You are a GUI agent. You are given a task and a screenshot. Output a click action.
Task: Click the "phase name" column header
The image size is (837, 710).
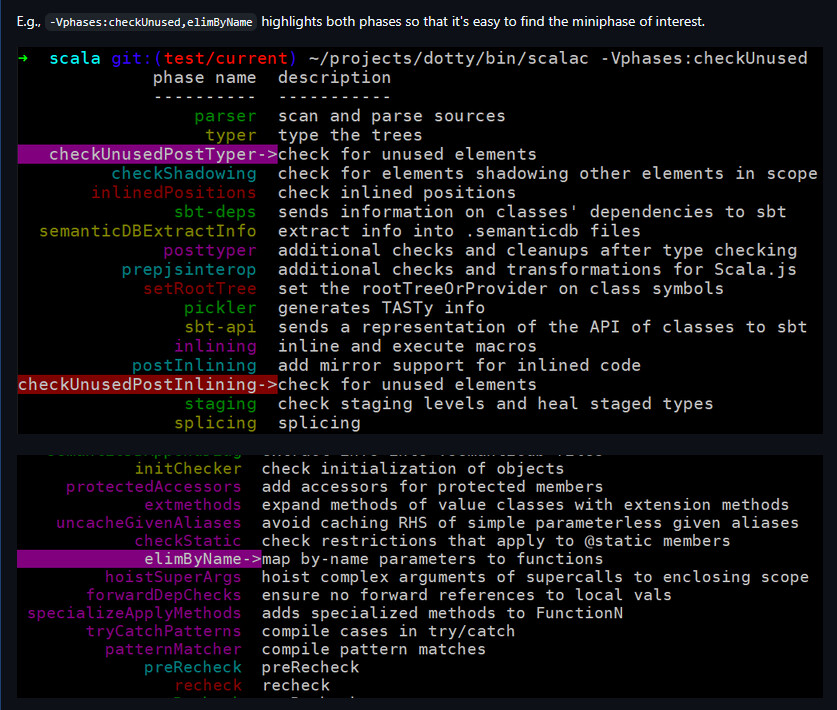point(204,78)
